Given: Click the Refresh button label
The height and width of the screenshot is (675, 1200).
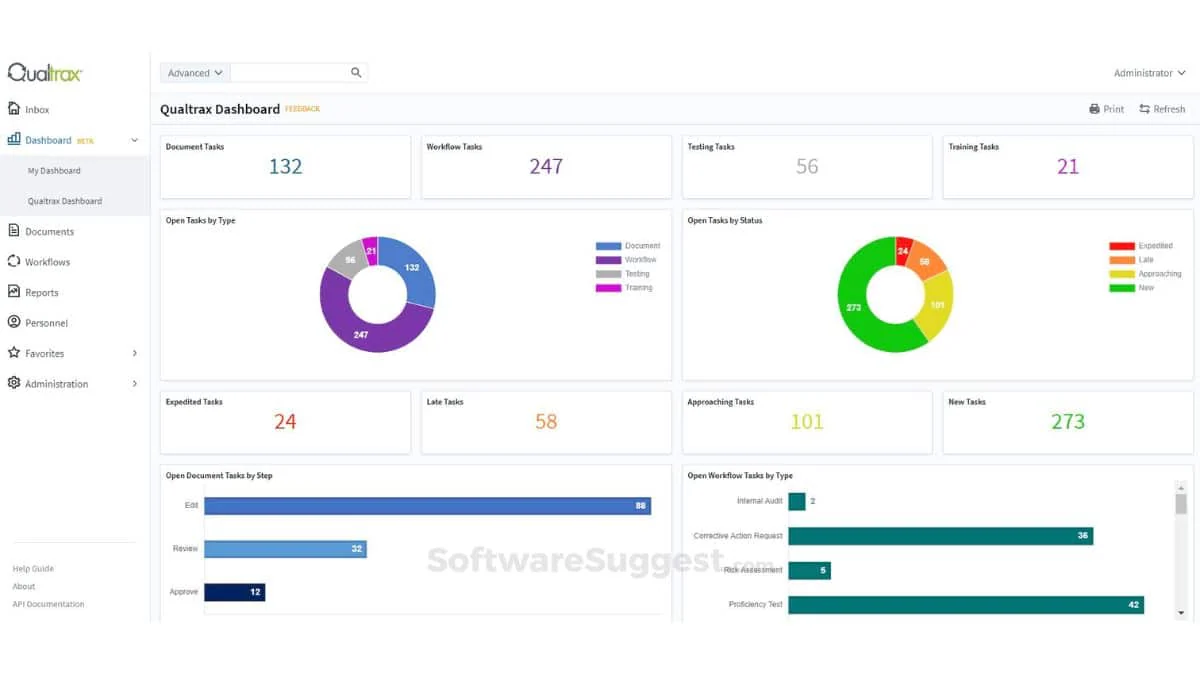Looking at the screenshot, I should pos(1169,109).
